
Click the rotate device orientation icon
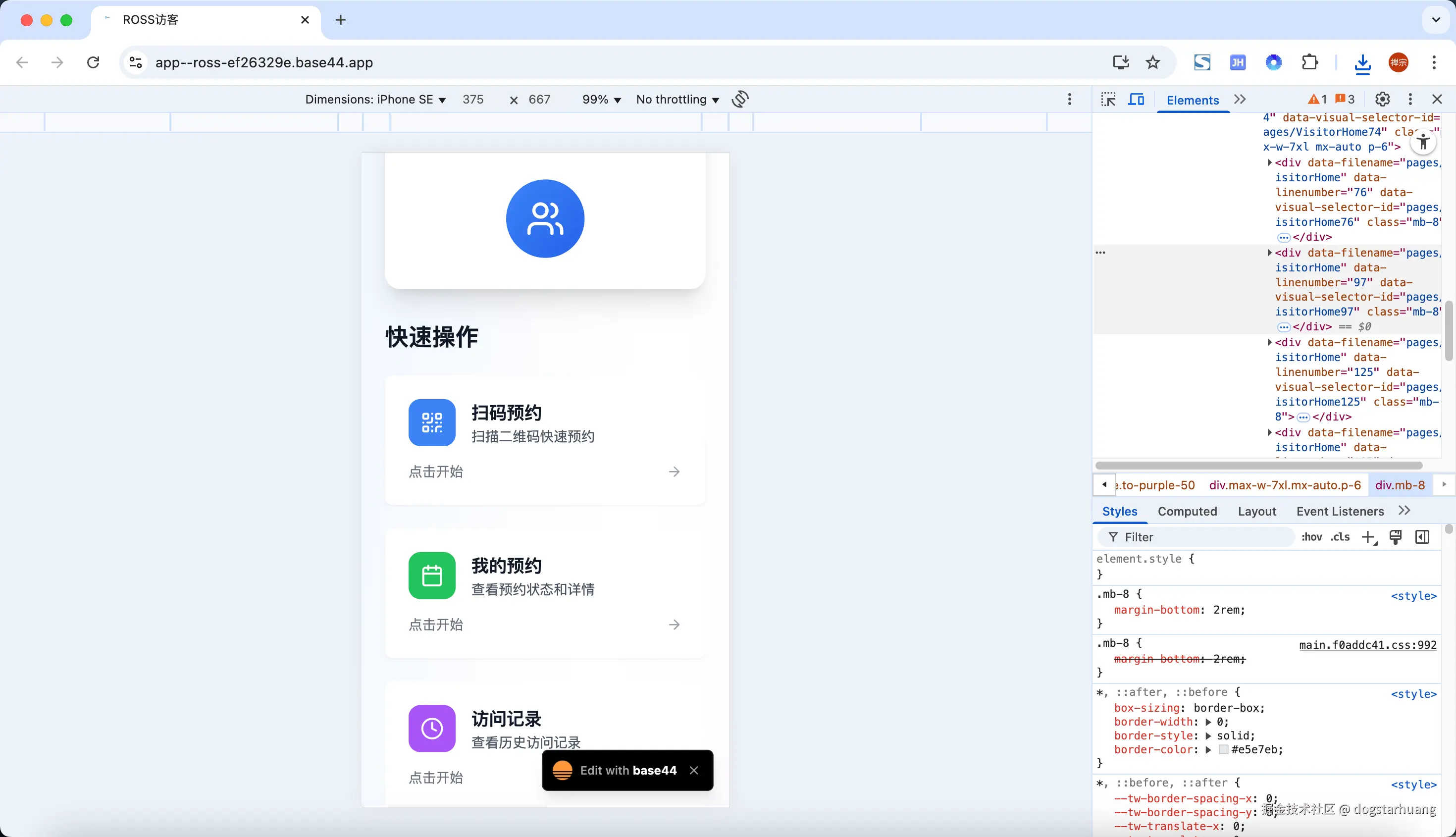[740, 99]
